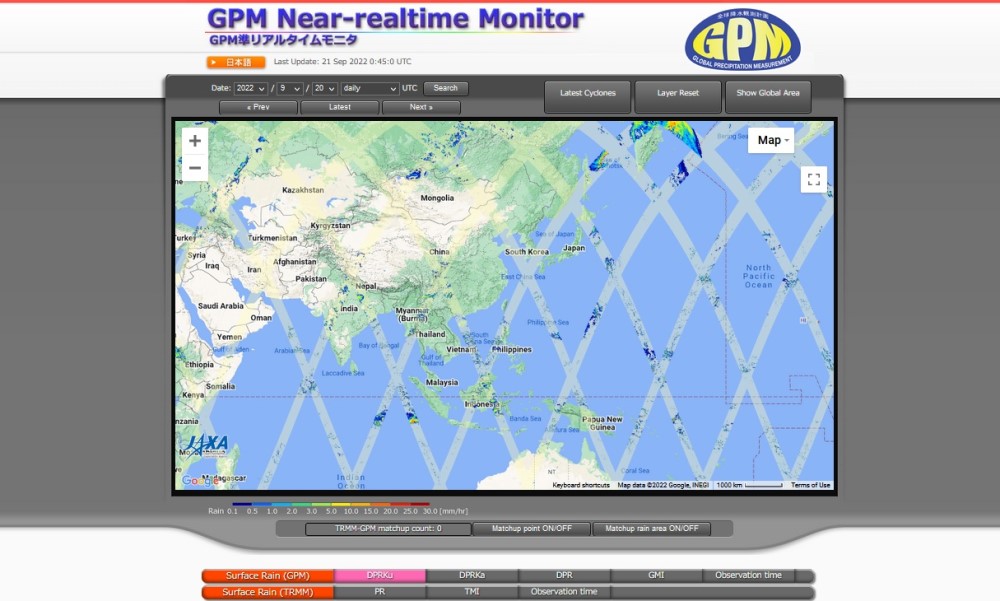Click the 1000 km map scale
The height and width of the screenshot is (601, 1000).
point(749,486)
